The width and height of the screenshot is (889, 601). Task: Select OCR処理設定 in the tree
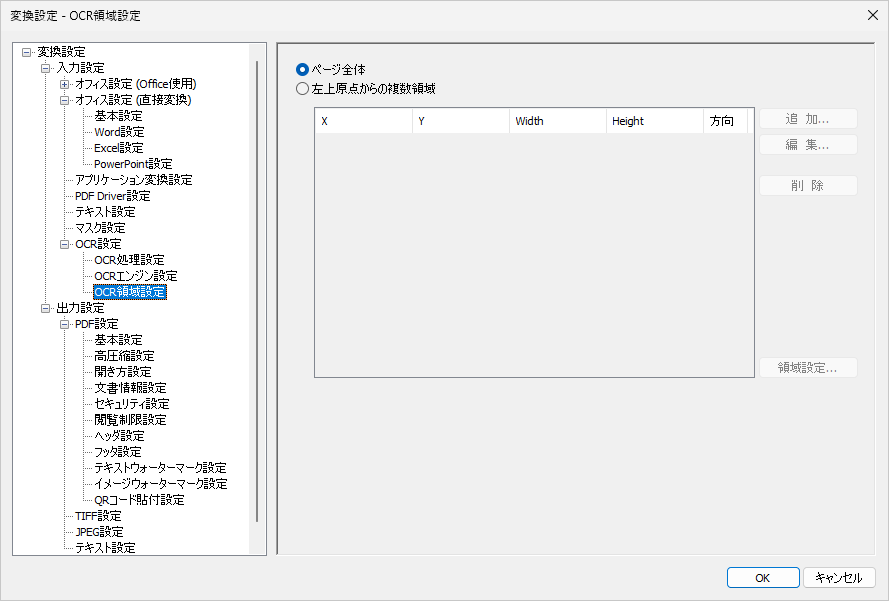coord(129,260)
